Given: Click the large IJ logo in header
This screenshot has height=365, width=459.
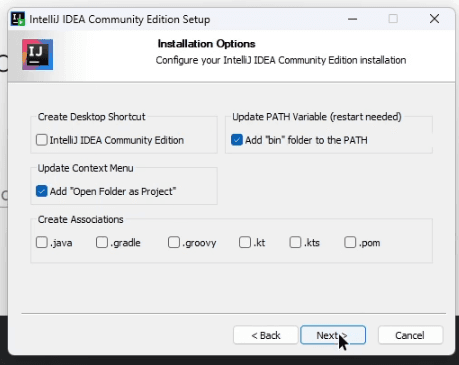Looking at the screenshot, I should tap(38, 54).
